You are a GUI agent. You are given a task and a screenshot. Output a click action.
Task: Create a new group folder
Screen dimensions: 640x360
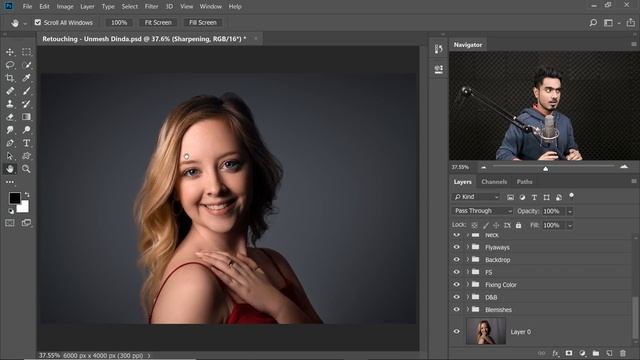(x=596, y=353)
